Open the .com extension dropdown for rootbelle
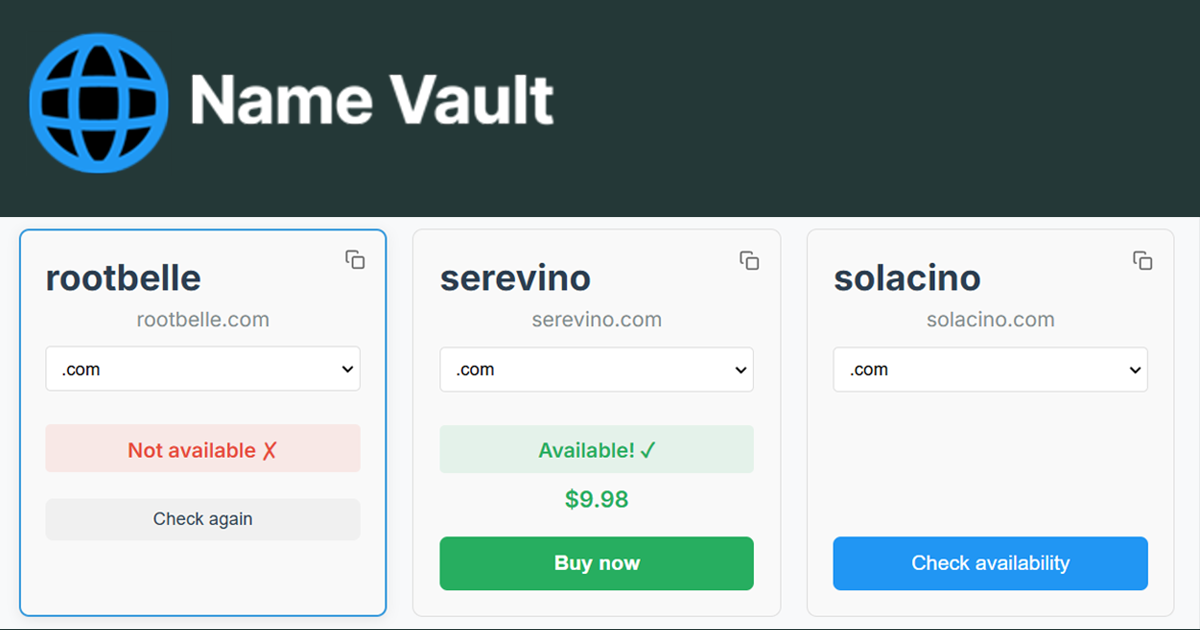Image resolution: width=1200 pixels, height=630 pixels. (x=203, y=369)
